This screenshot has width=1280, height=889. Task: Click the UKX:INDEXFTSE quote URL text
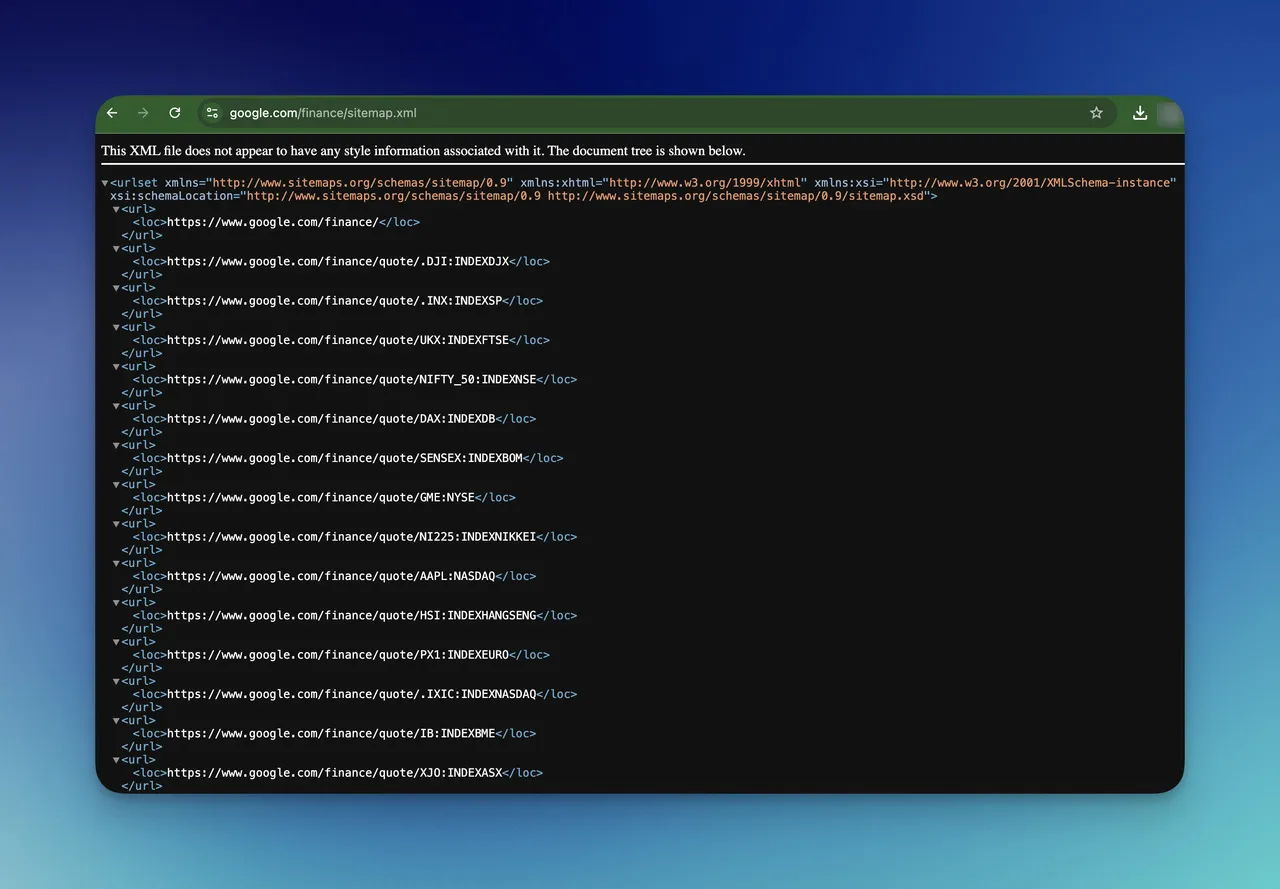coord(338,340)
